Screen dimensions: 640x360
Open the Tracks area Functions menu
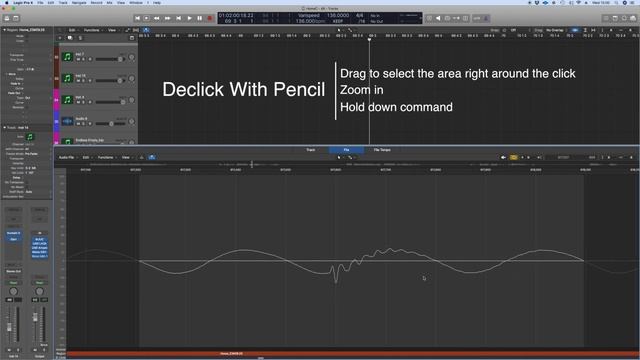click(x=92, y=30)
